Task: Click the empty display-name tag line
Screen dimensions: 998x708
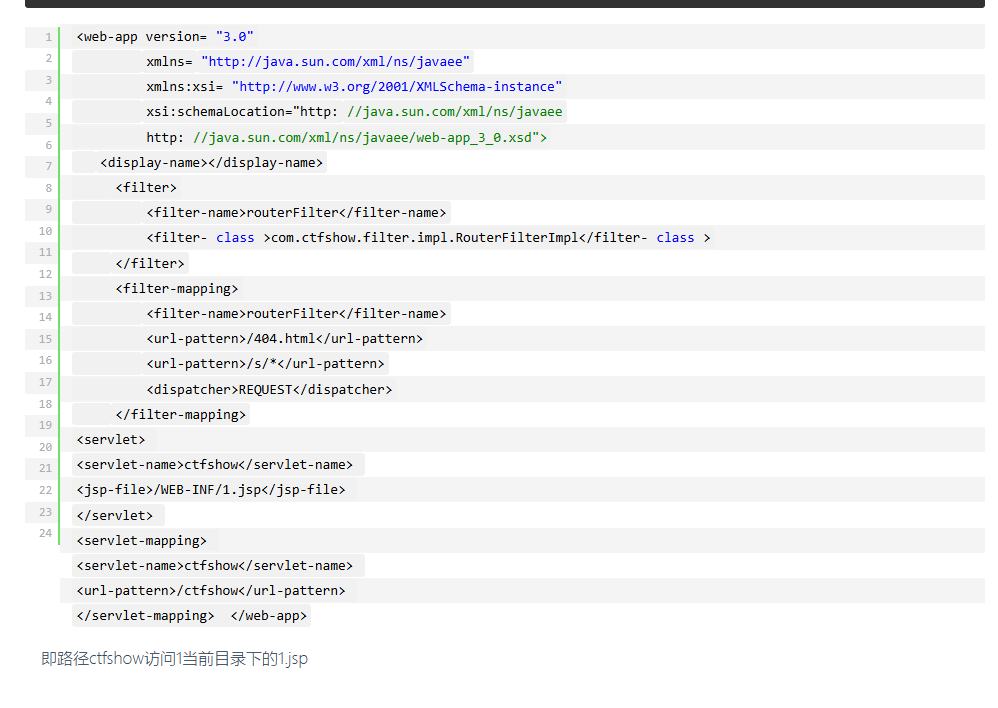Action: coord(212,163)
